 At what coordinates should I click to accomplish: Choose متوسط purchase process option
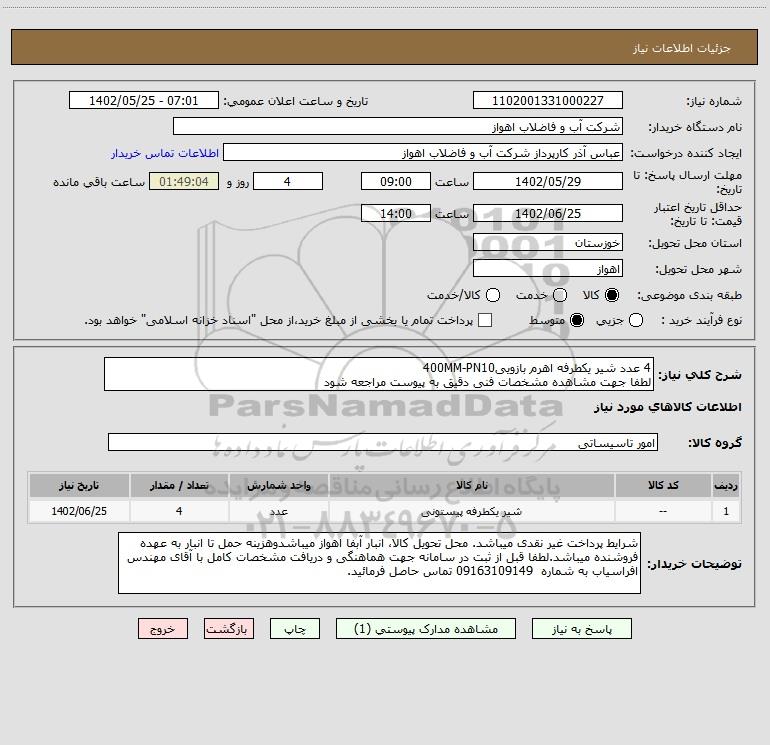(x=577, y=320)
